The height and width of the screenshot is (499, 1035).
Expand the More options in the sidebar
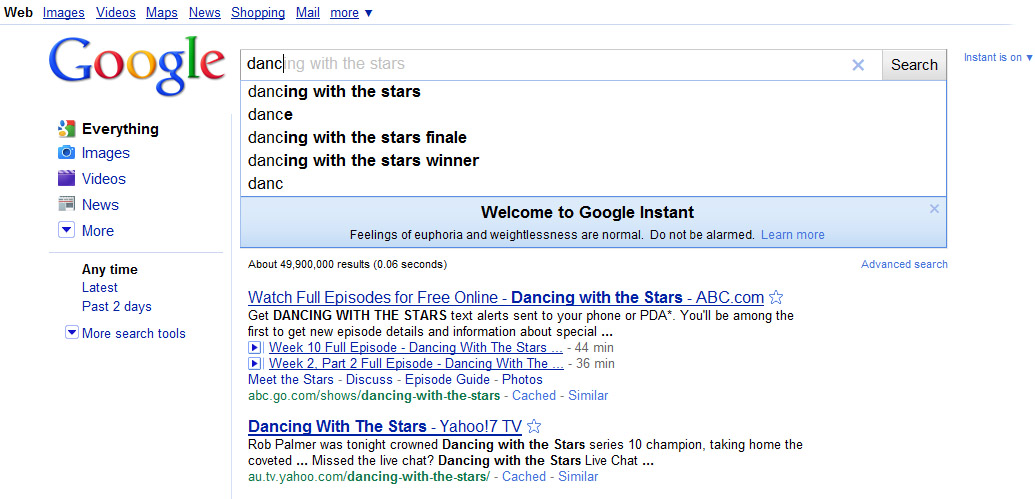(67, 230)
